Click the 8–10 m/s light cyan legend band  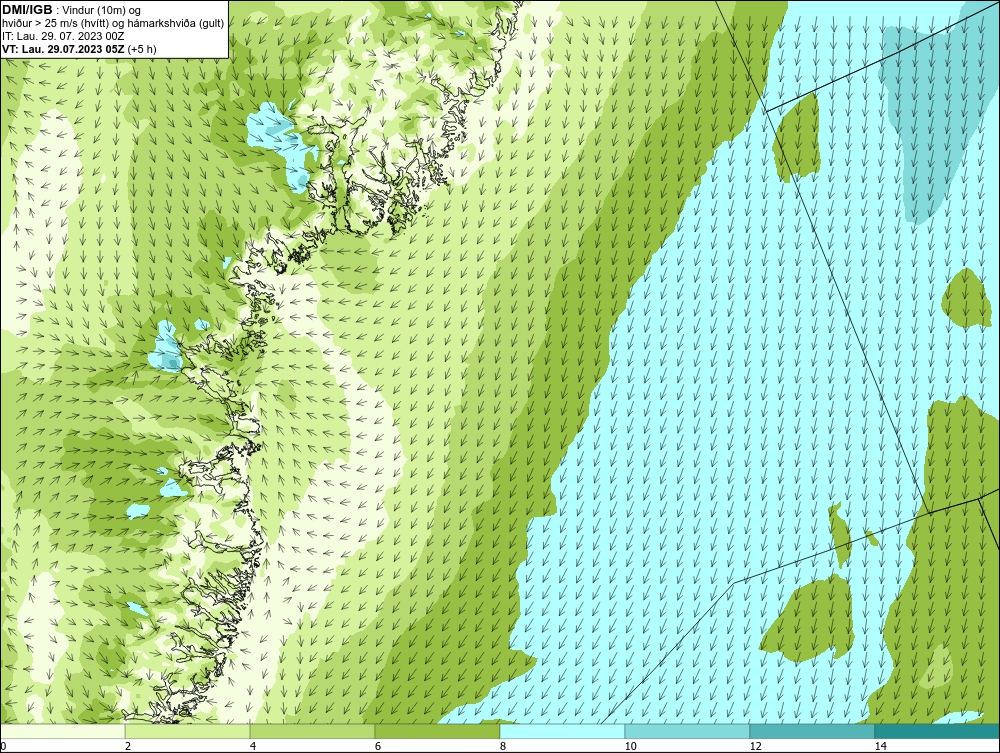pos(562,731)
